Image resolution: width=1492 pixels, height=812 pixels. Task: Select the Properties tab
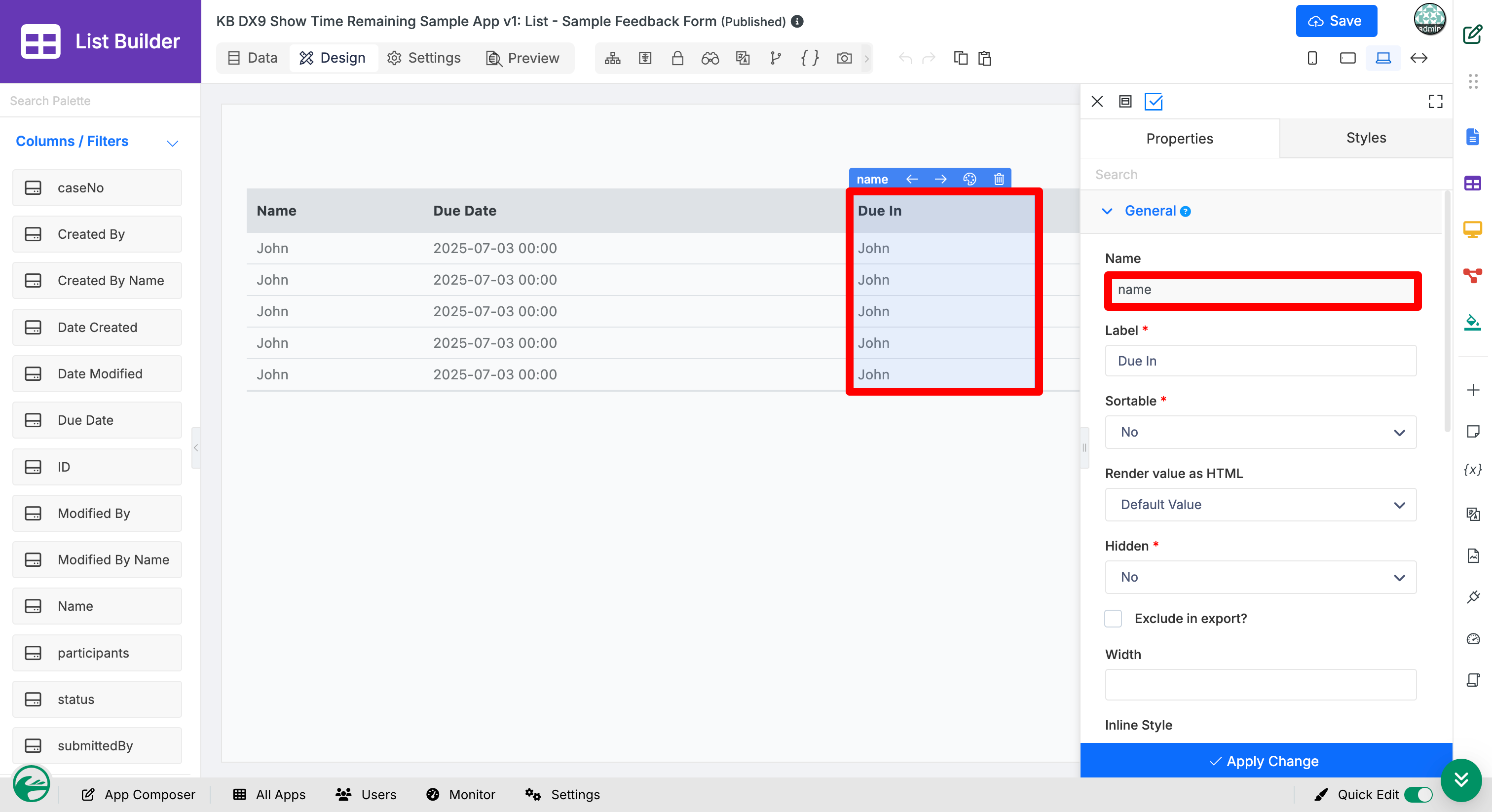pyautogui.click(x=1179, y=139)
